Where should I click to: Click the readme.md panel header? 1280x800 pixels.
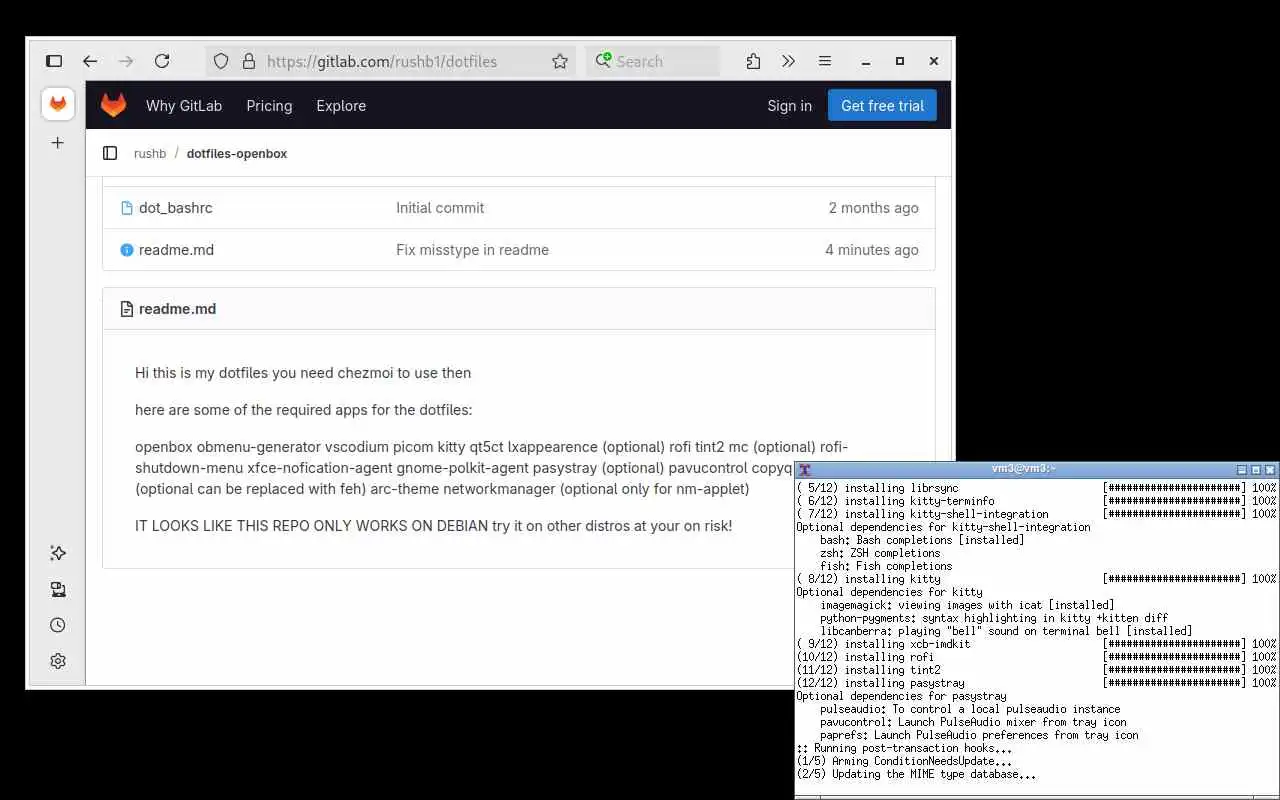(x=177, y=309)
